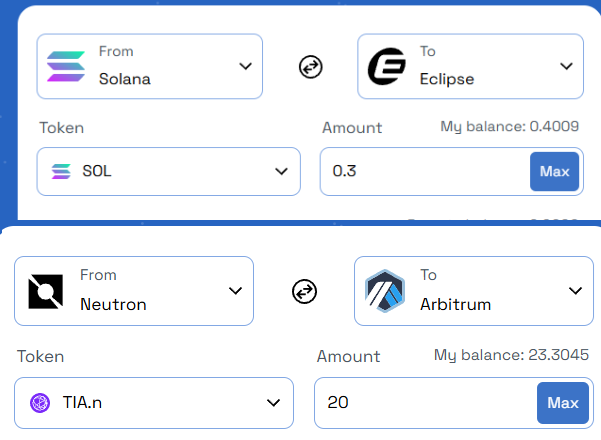
Task: Click balance text 23.3045
Action: (511, 355)
